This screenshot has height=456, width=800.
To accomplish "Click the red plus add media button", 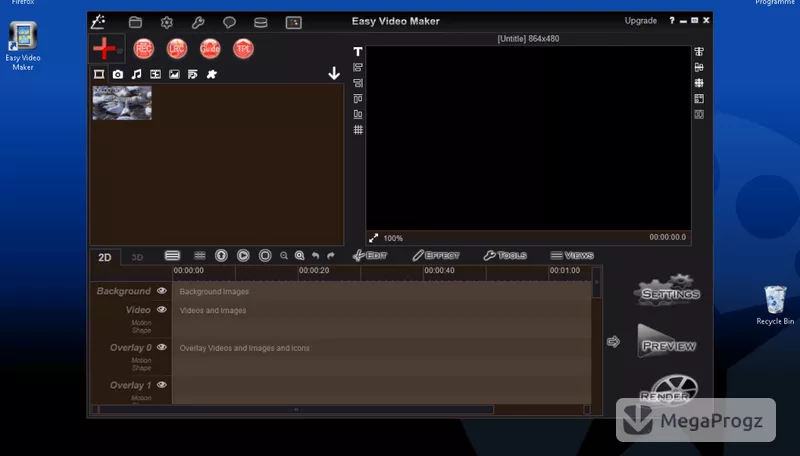I will (x=104, y=48).
